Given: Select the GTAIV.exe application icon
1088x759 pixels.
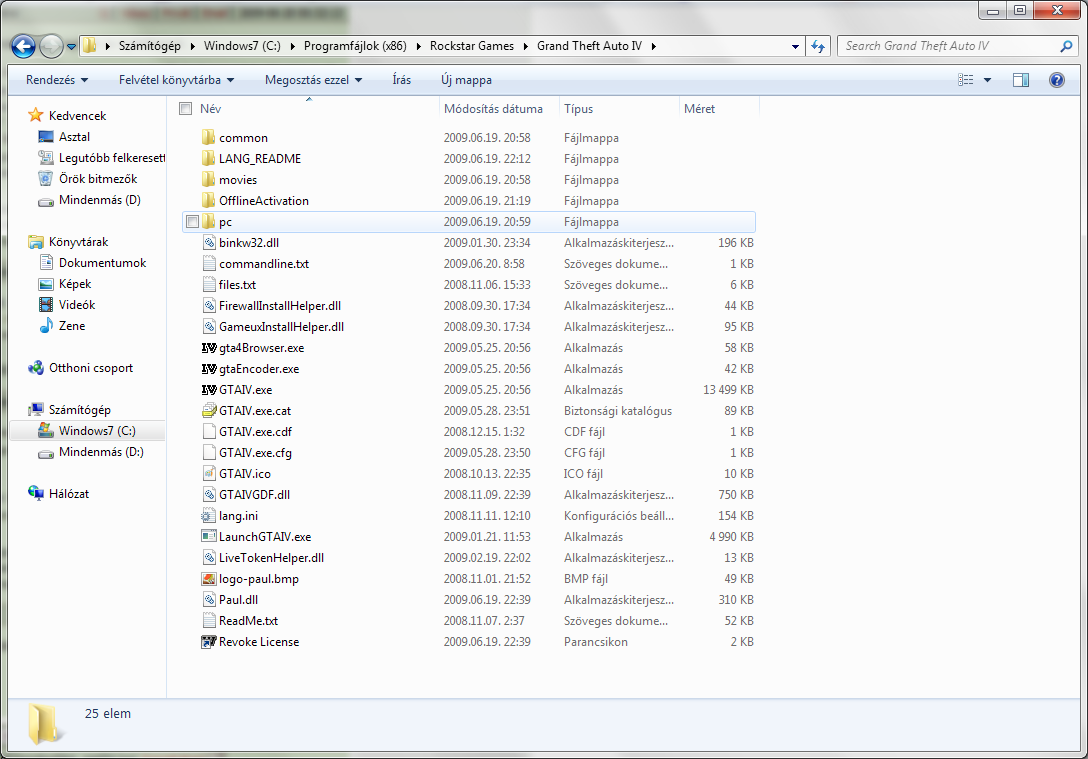Looking at the screenshot, I should point(209,390).
